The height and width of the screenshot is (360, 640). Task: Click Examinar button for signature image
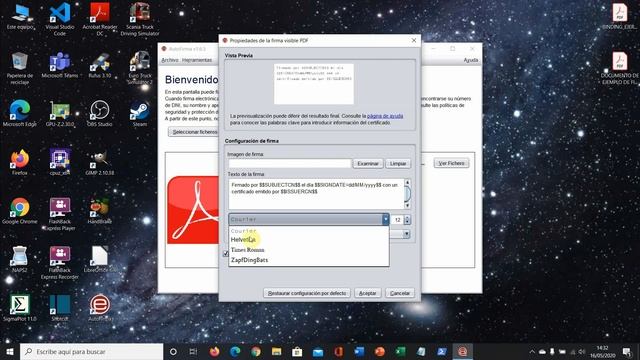(368, 163)
